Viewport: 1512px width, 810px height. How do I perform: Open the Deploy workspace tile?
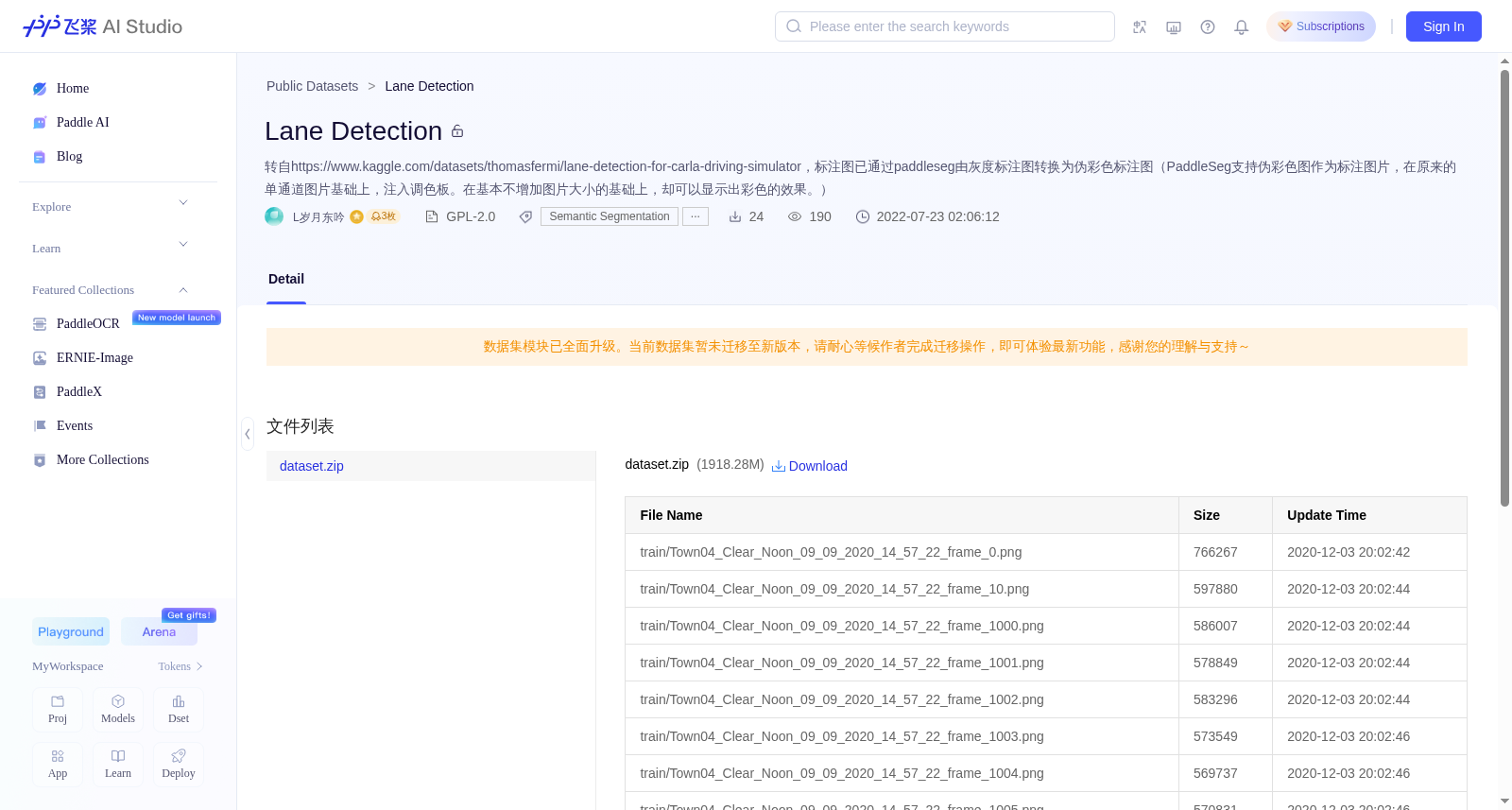point(179,765)
